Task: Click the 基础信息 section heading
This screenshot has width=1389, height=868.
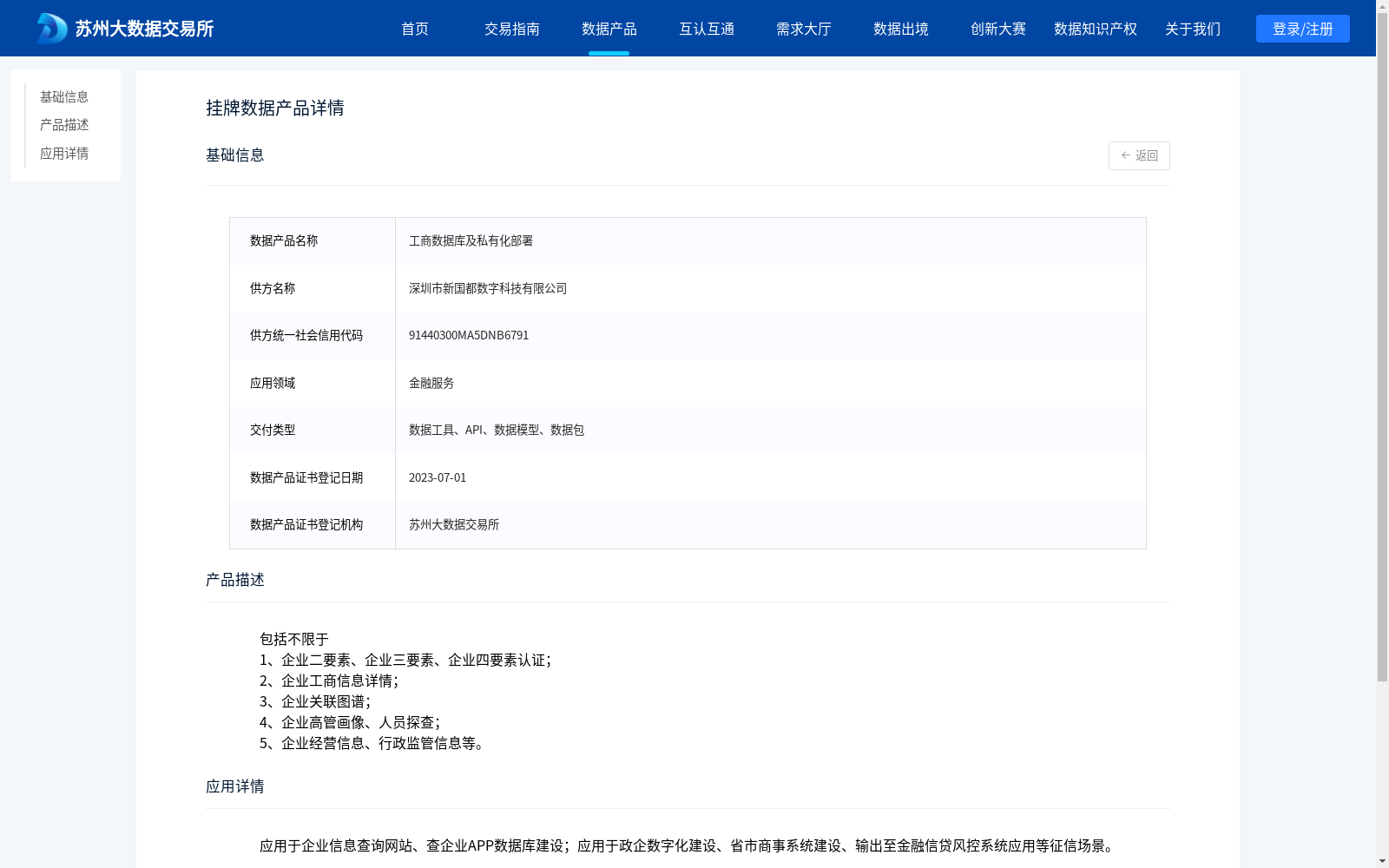Action: [x=235, y=155]
